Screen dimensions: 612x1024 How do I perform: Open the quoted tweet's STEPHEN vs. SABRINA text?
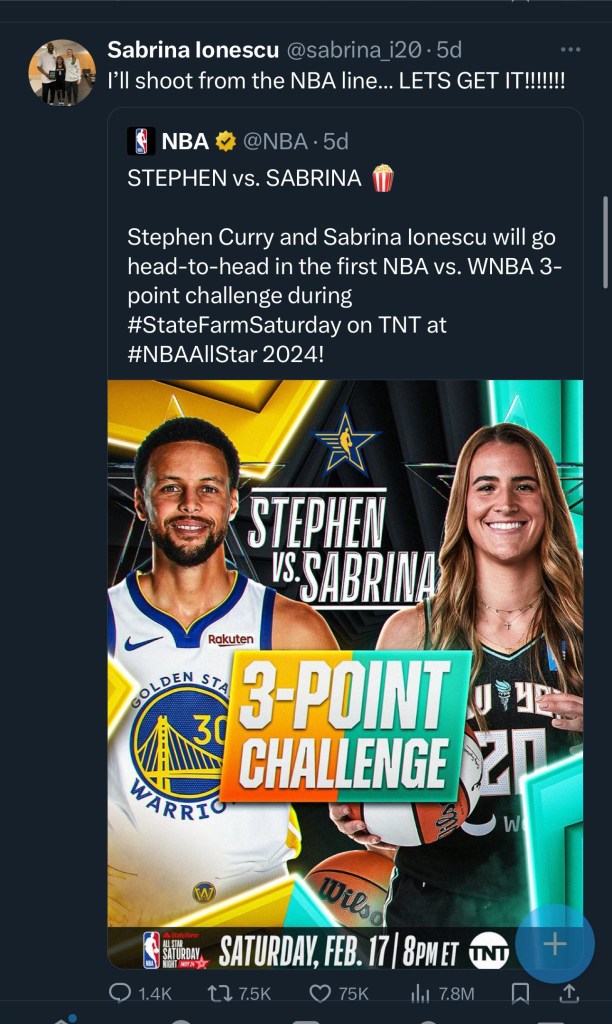(x=245, y=179)
